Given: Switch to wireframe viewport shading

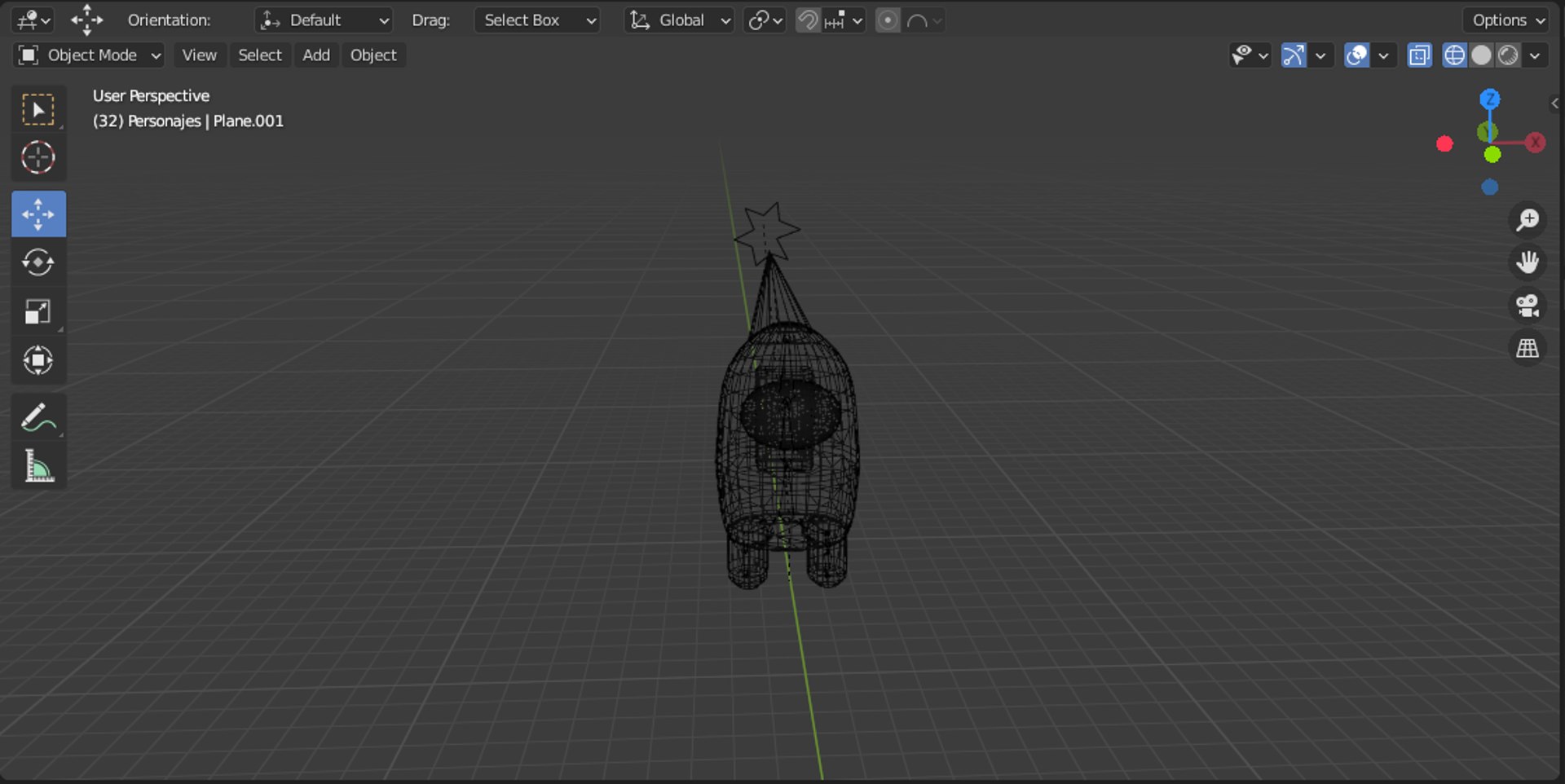Looking at the screenshot, I should (1454, 55).
